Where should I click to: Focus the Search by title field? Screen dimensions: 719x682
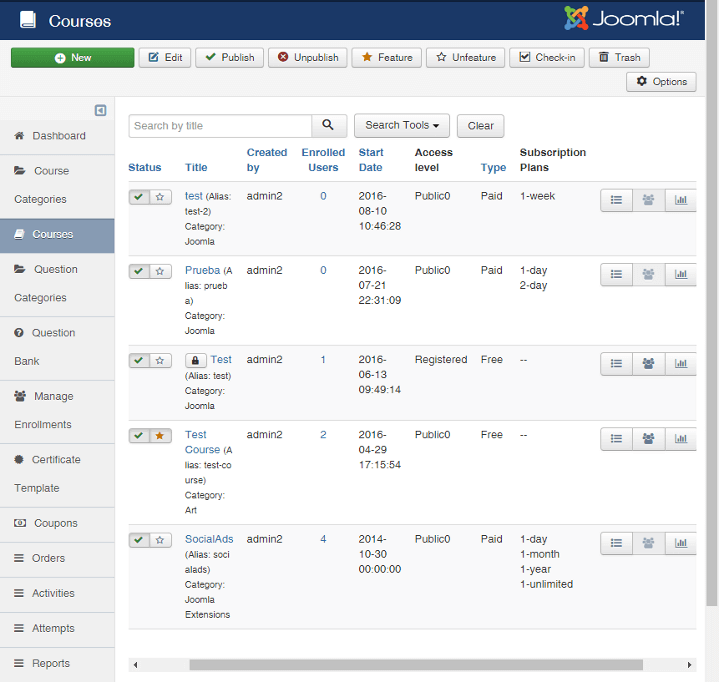(221, 126)
